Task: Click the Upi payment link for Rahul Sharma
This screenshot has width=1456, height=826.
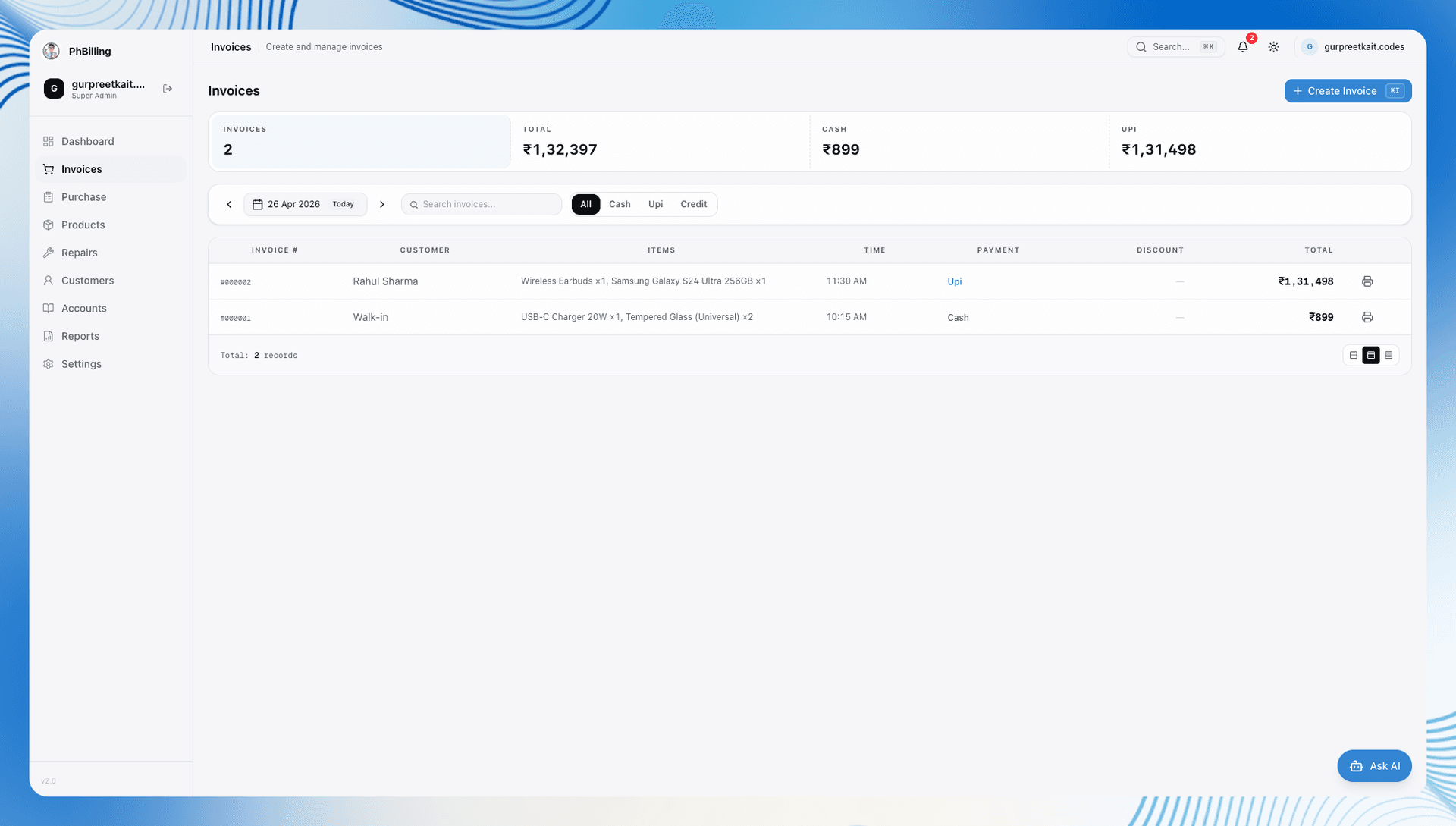Action: pos(954,281)
